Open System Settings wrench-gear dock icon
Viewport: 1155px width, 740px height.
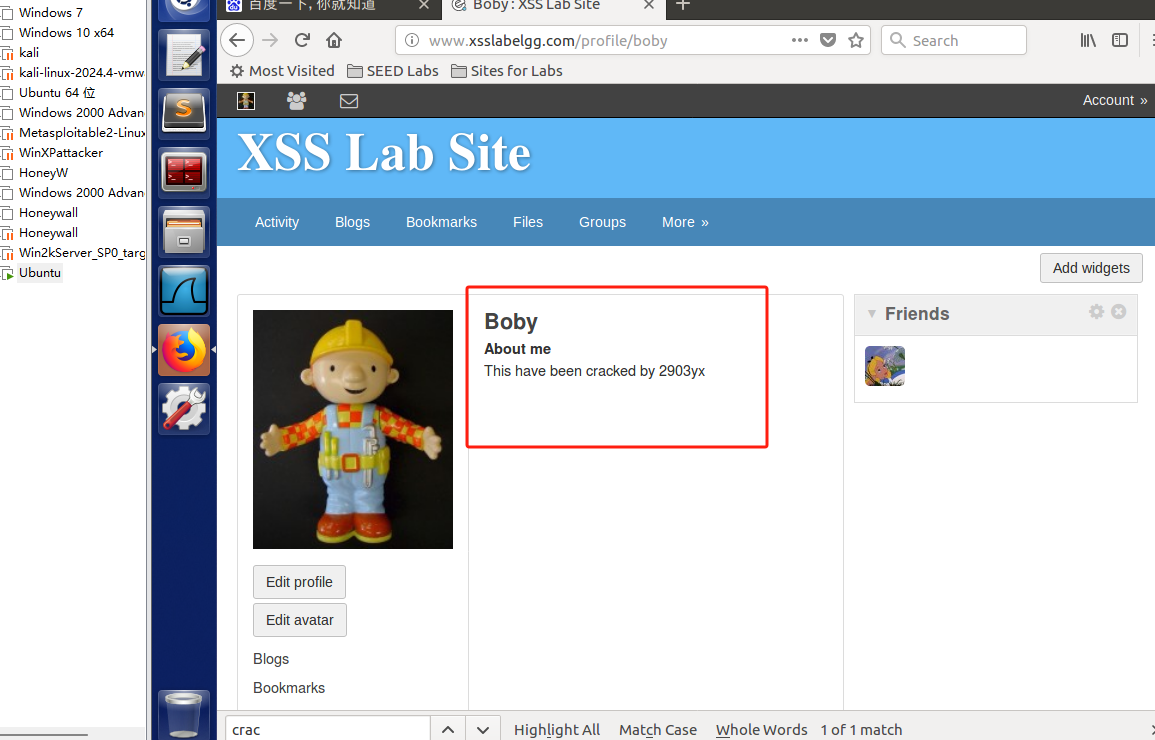(184, 409)
